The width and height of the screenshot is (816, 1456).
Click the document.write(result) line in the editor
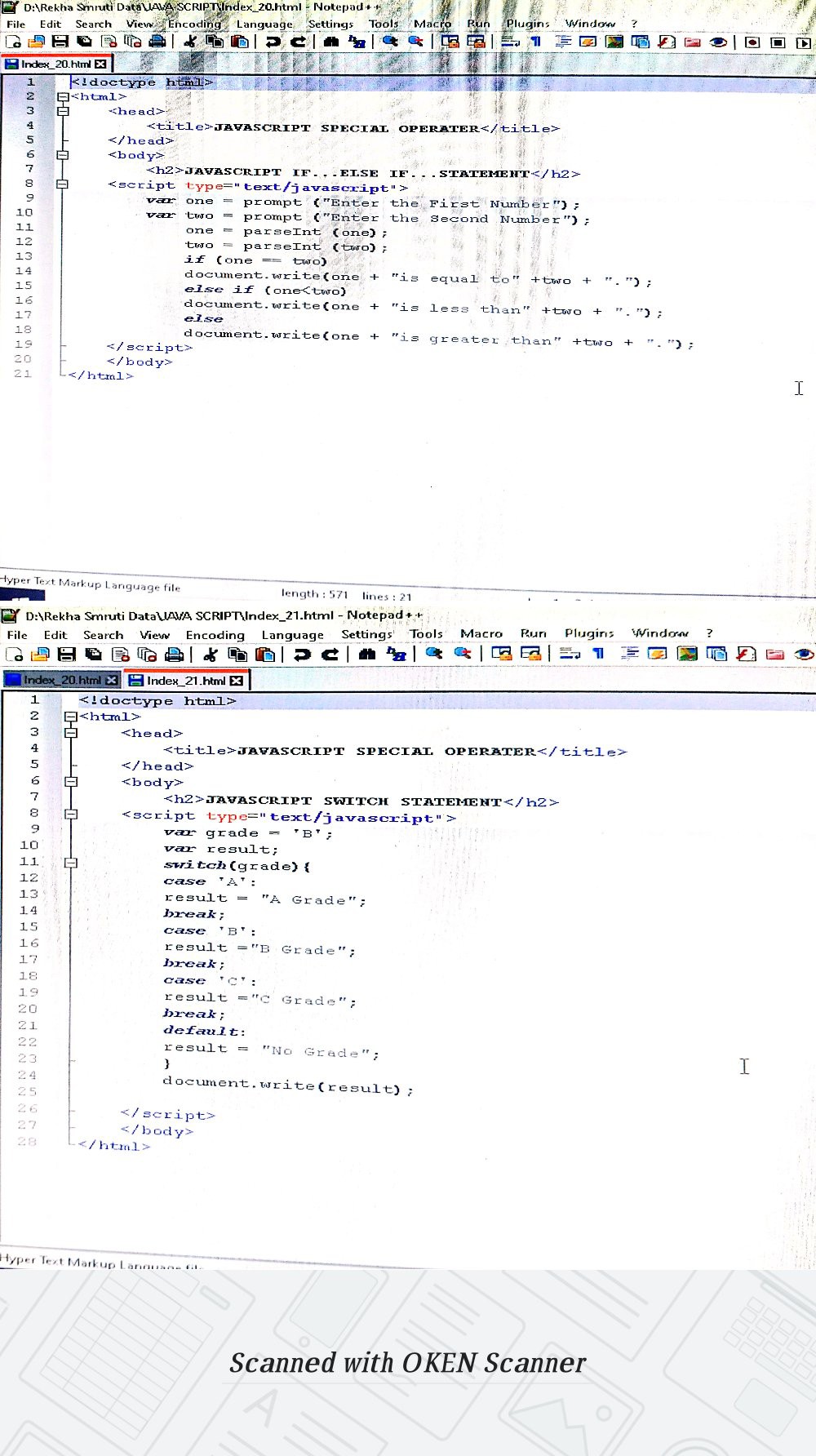[287, 1085]
